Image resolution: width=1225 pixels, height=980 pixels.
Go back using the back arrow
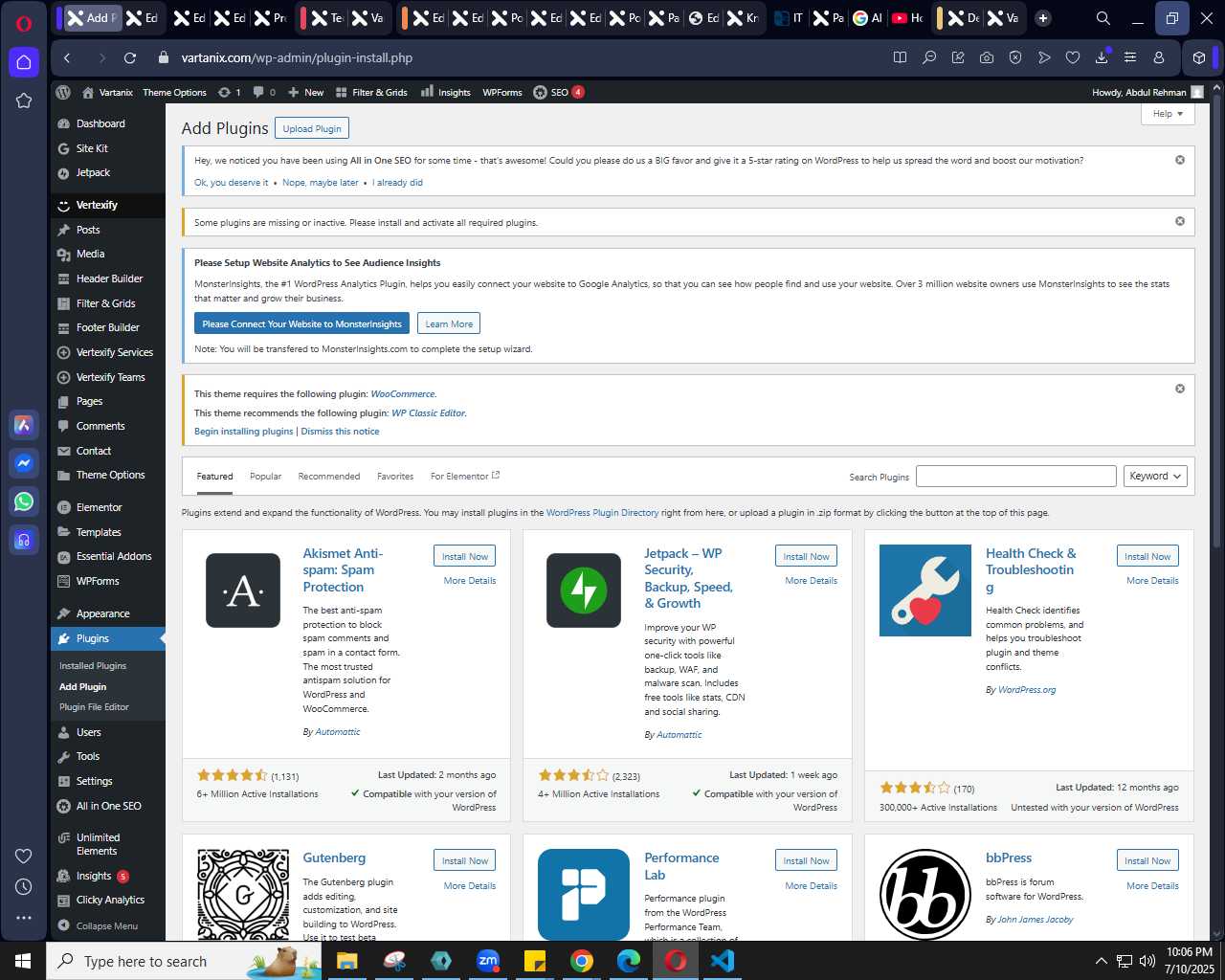point(67,57)
